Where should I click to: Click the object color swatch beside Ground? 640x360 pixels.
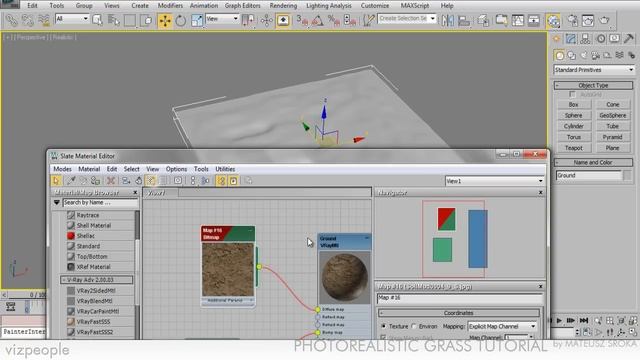627,175
